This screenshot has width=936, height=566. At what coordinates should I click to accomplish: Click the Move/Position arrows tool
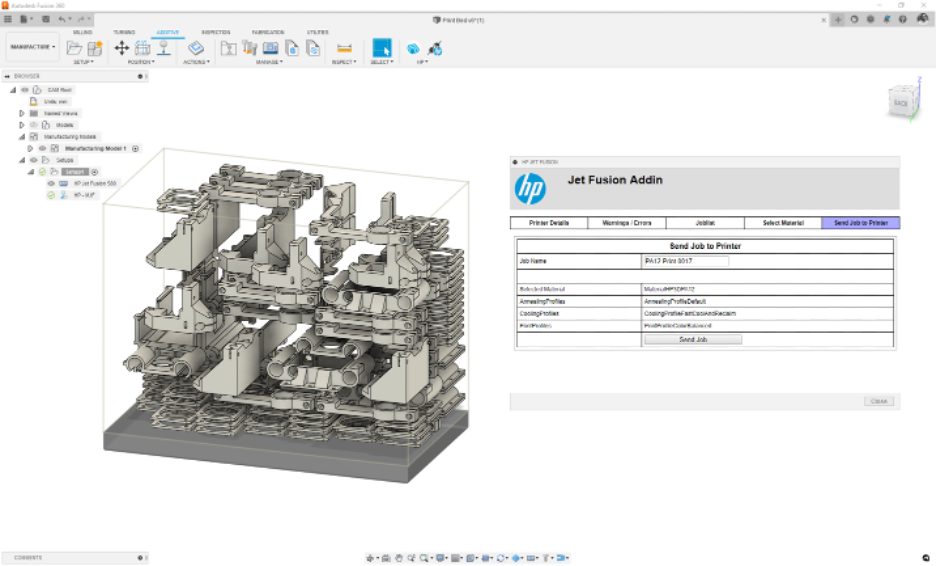(121, 47)
